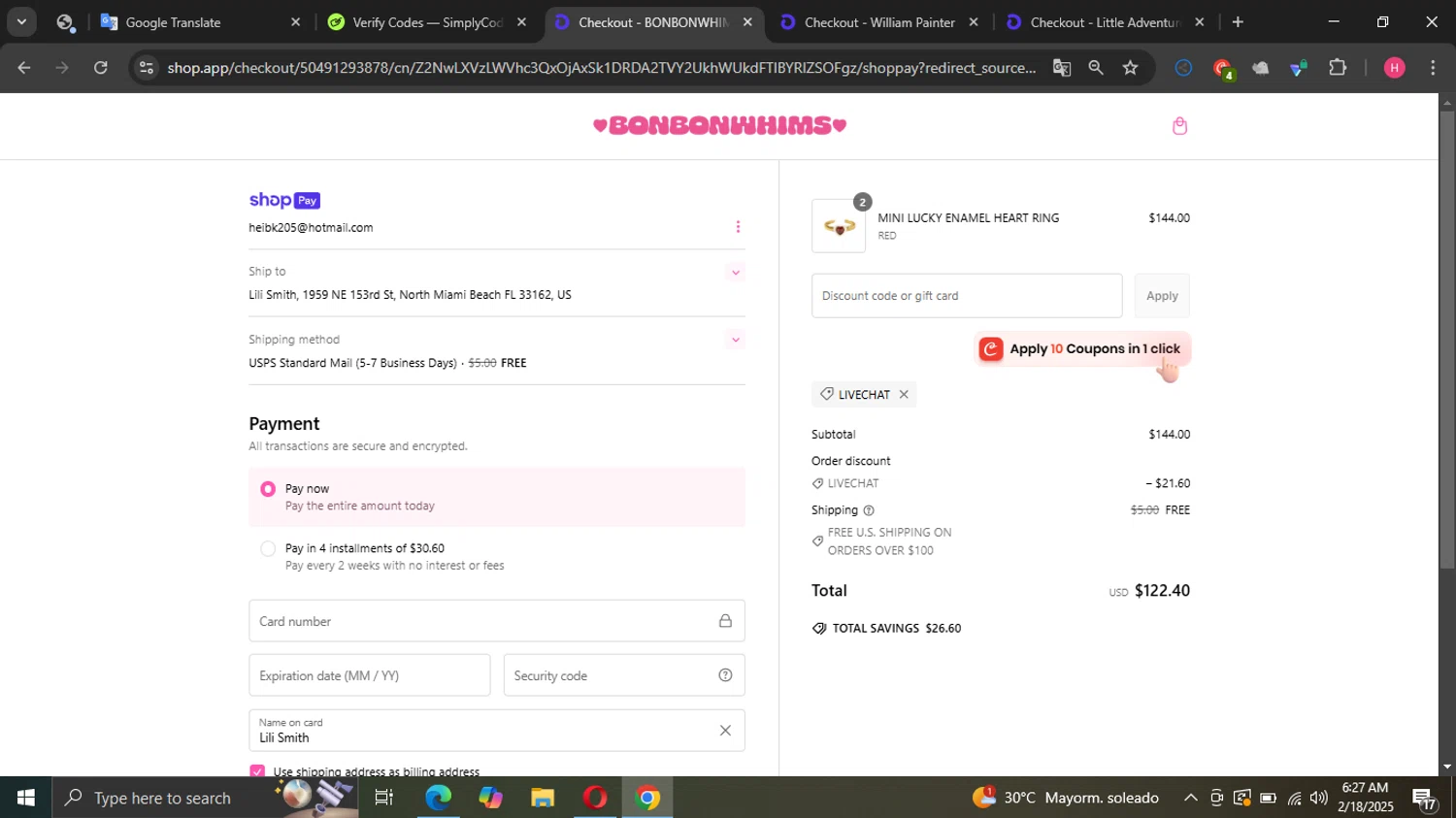Click Apply 10 Coupons in 1 click
The image size is (1456, 818).
pos(1082,349)
